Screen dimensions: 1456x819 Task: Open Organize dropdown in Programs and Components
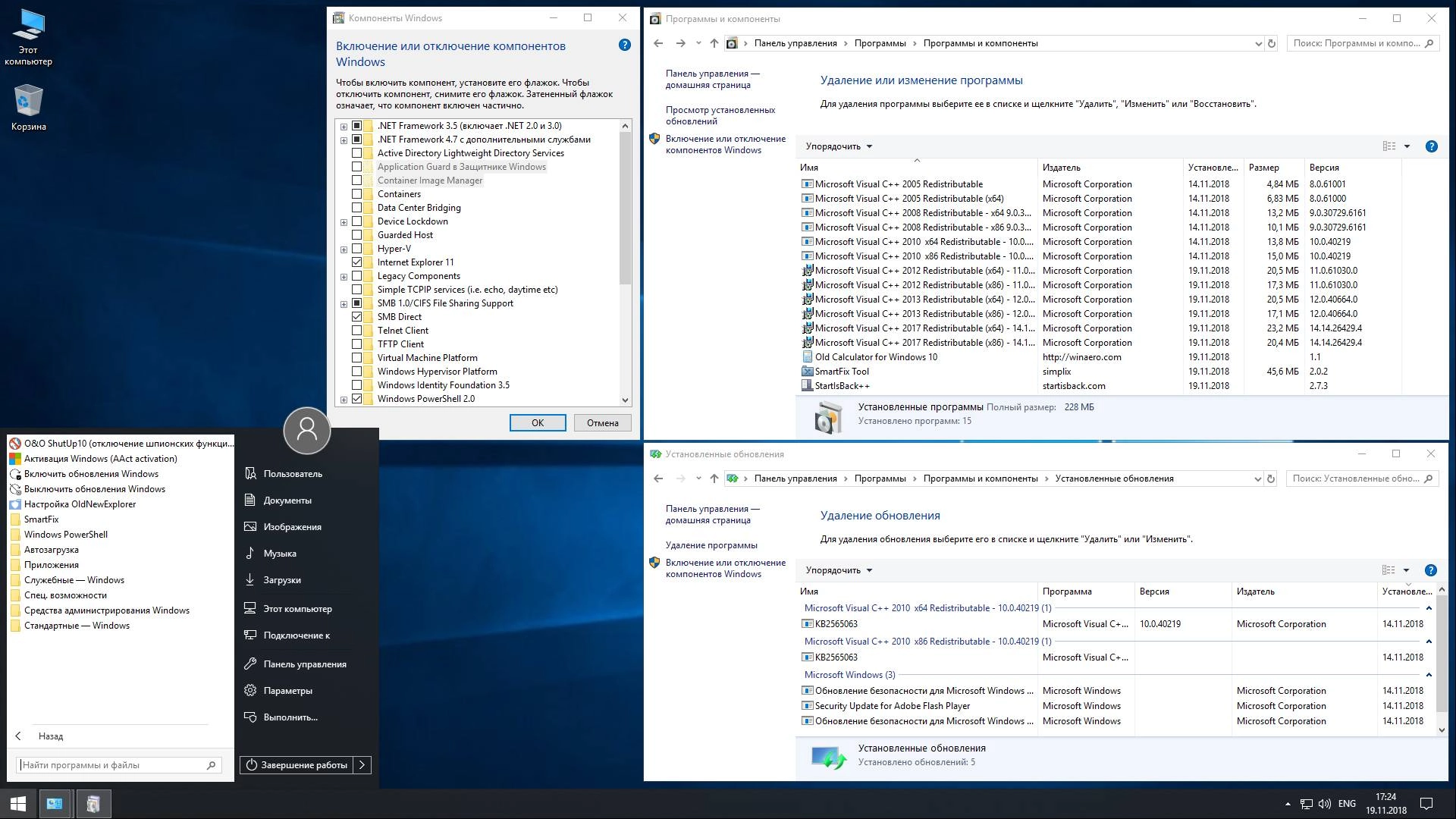(x=839, y=146)
